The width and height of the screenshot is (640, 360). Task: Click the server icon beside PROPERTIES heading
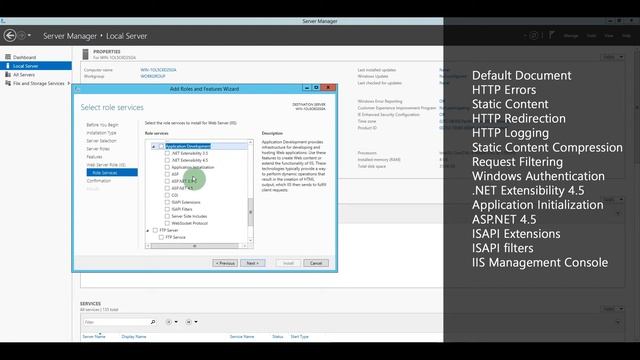tap(85, 54)
